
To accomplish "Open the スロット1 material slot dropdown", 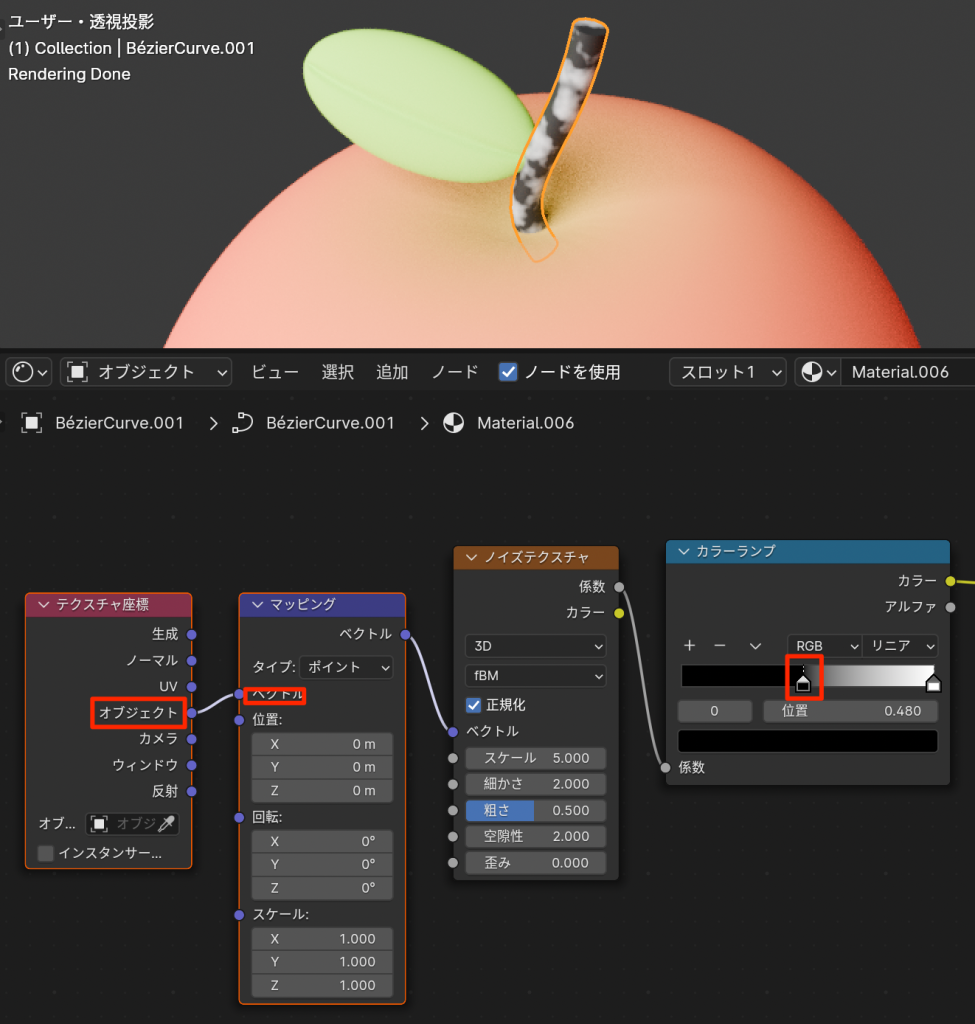I will (x=727, y=372).
